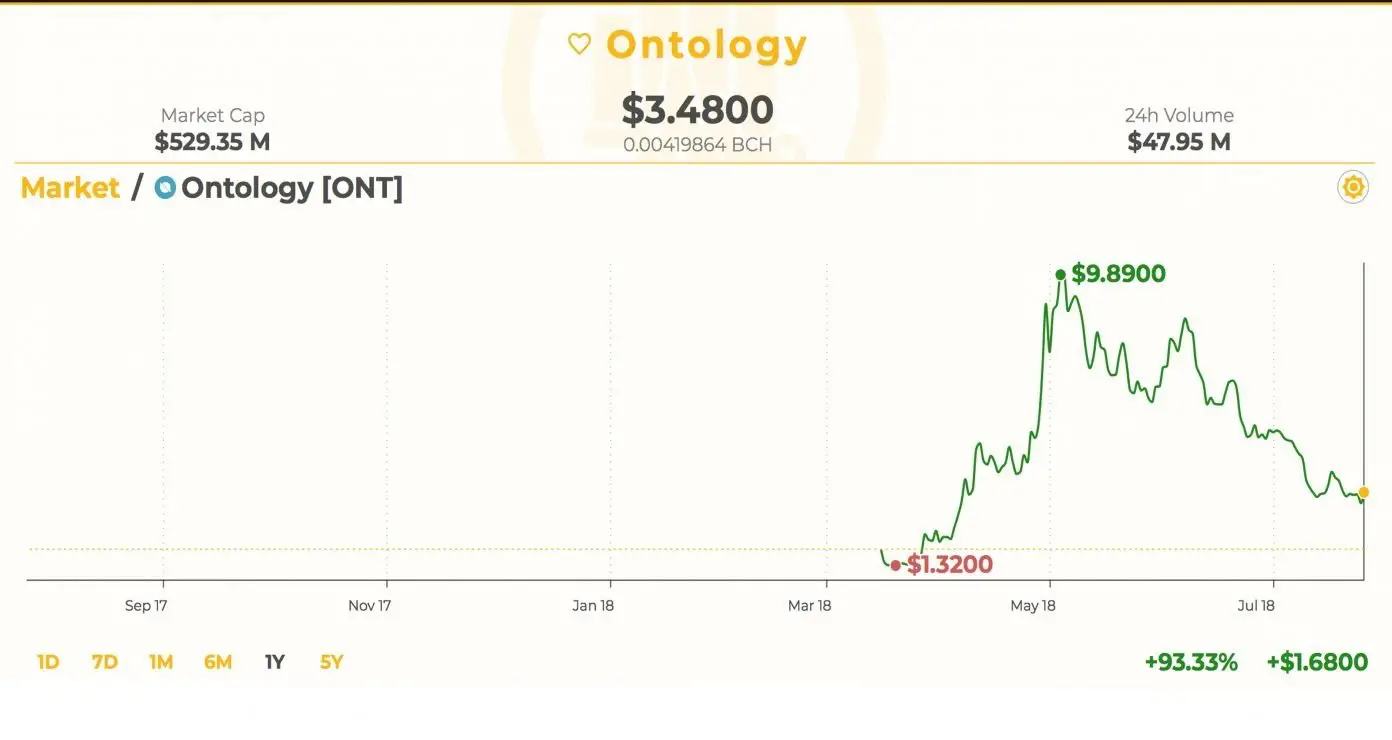Choose the 6M chart period
The width and height of the screenshot is (1392, 740).
click(218, 662)
